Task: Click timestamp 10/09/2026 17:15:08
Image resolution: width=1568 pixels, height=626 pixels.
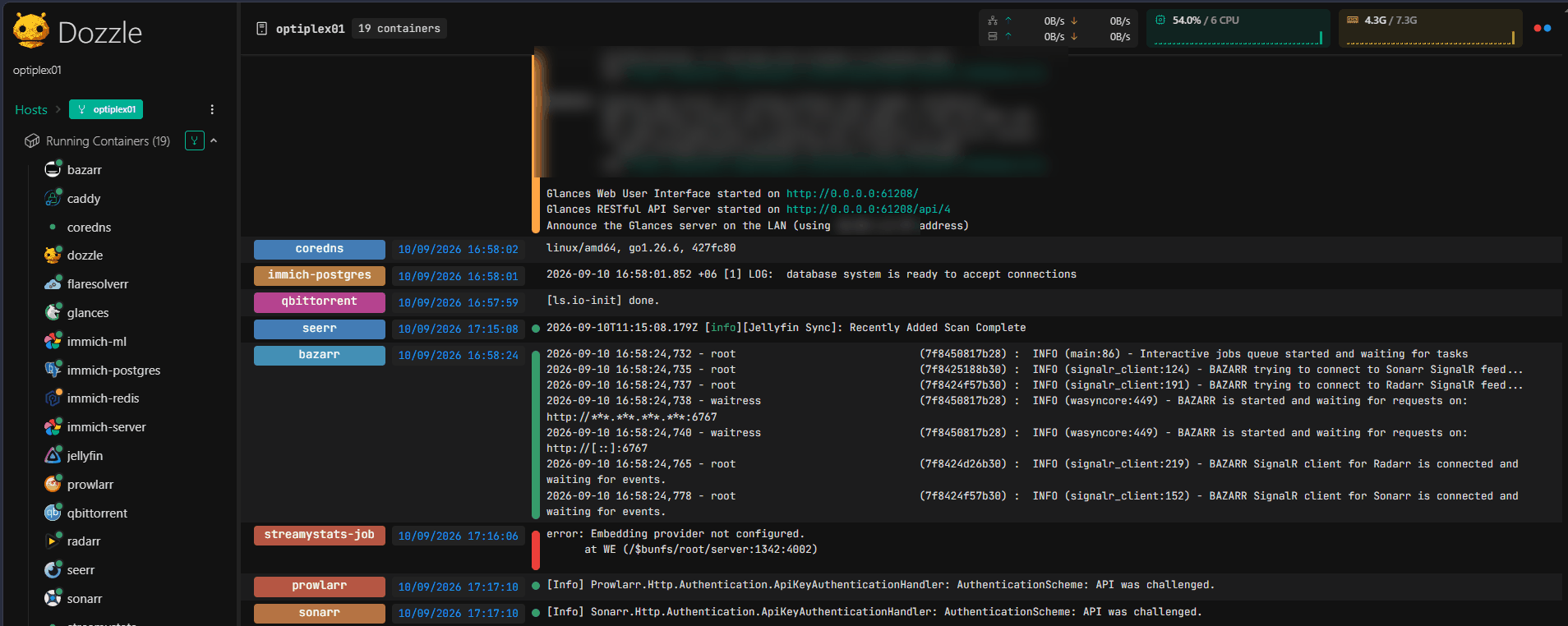Action: click(x=459, y=329)
